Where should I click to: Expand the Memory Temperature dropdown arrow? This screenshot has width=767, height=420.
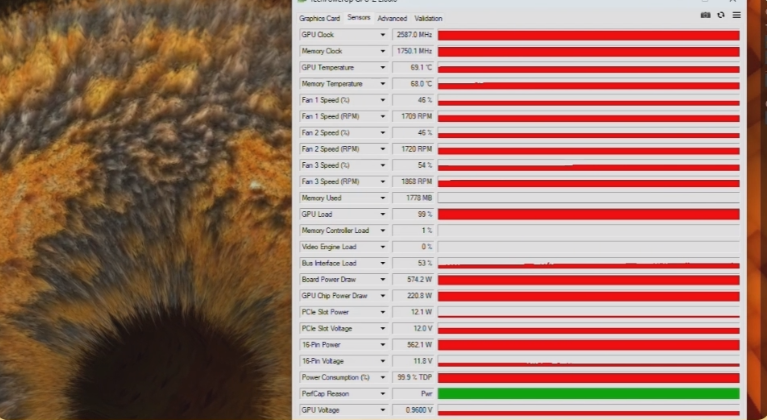point(383,84)
